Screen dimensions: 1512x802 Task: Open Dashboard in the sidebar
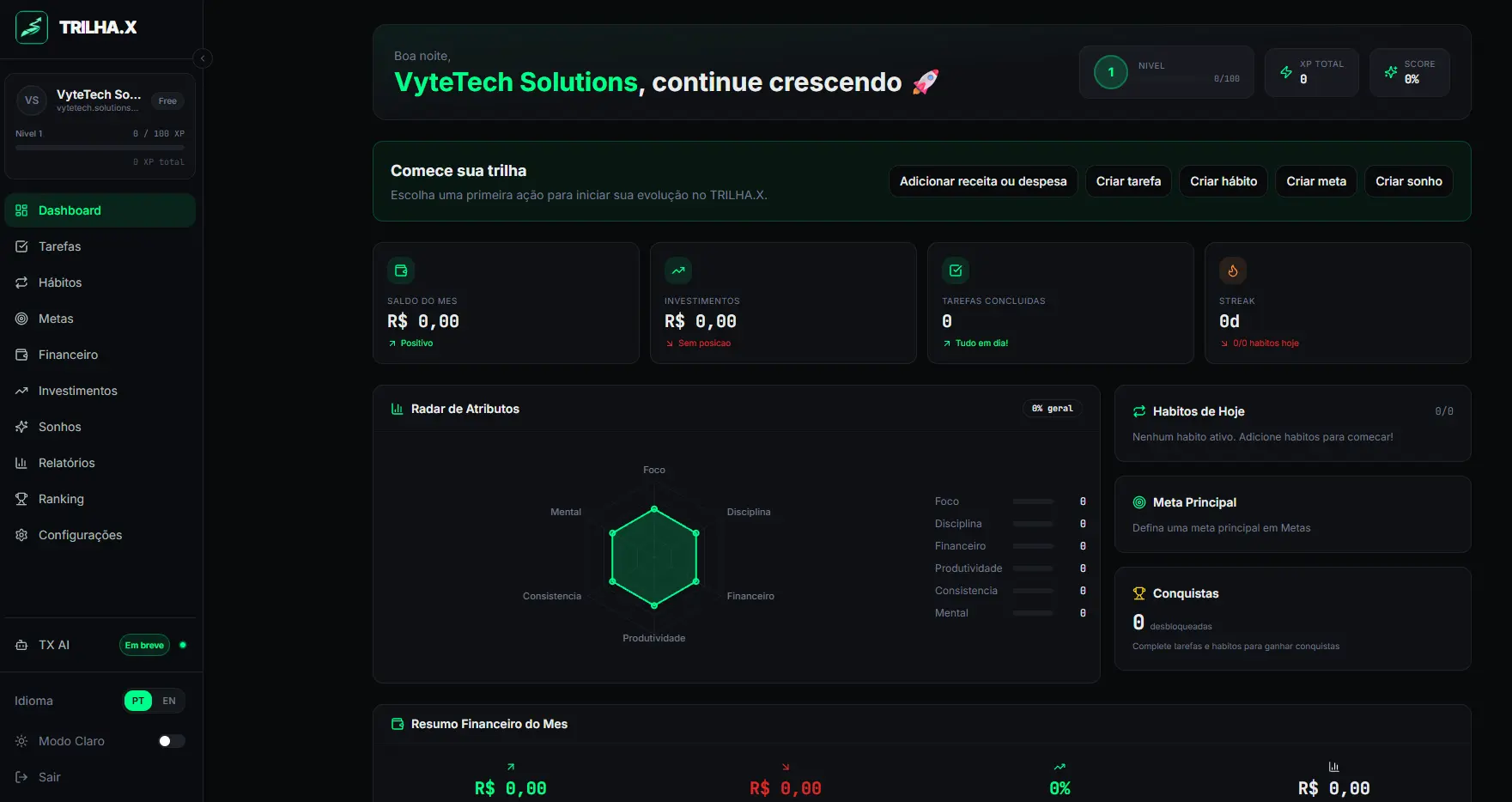click(100, 210)
